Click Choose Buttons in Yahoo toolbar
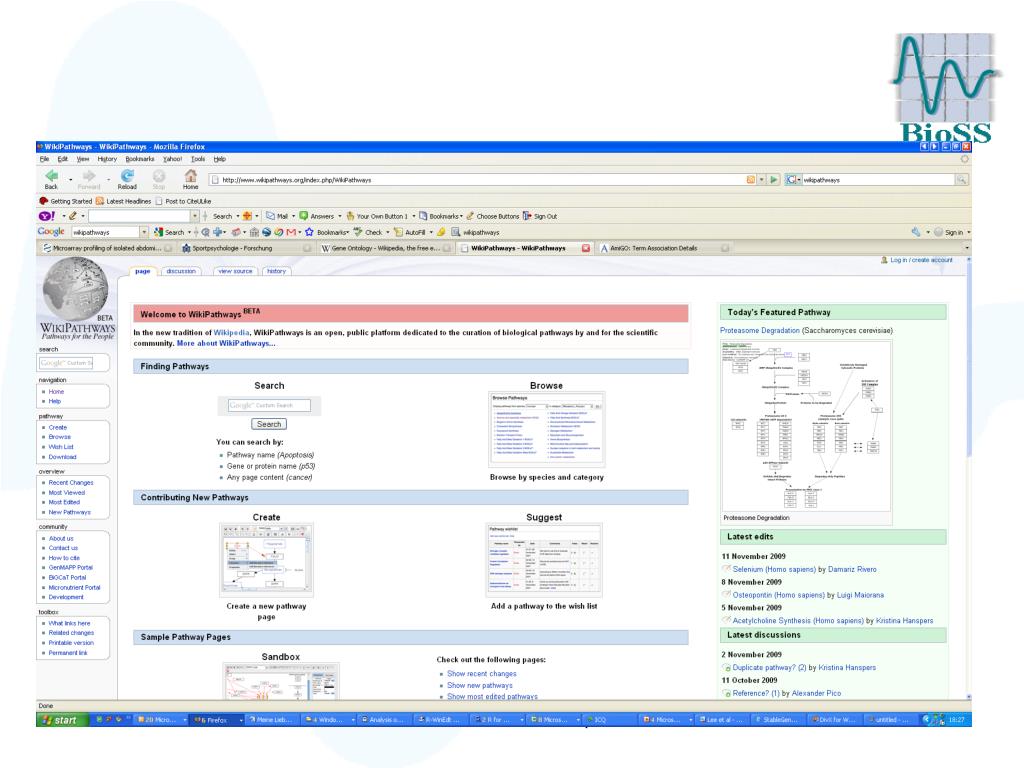 click(493, 216)
